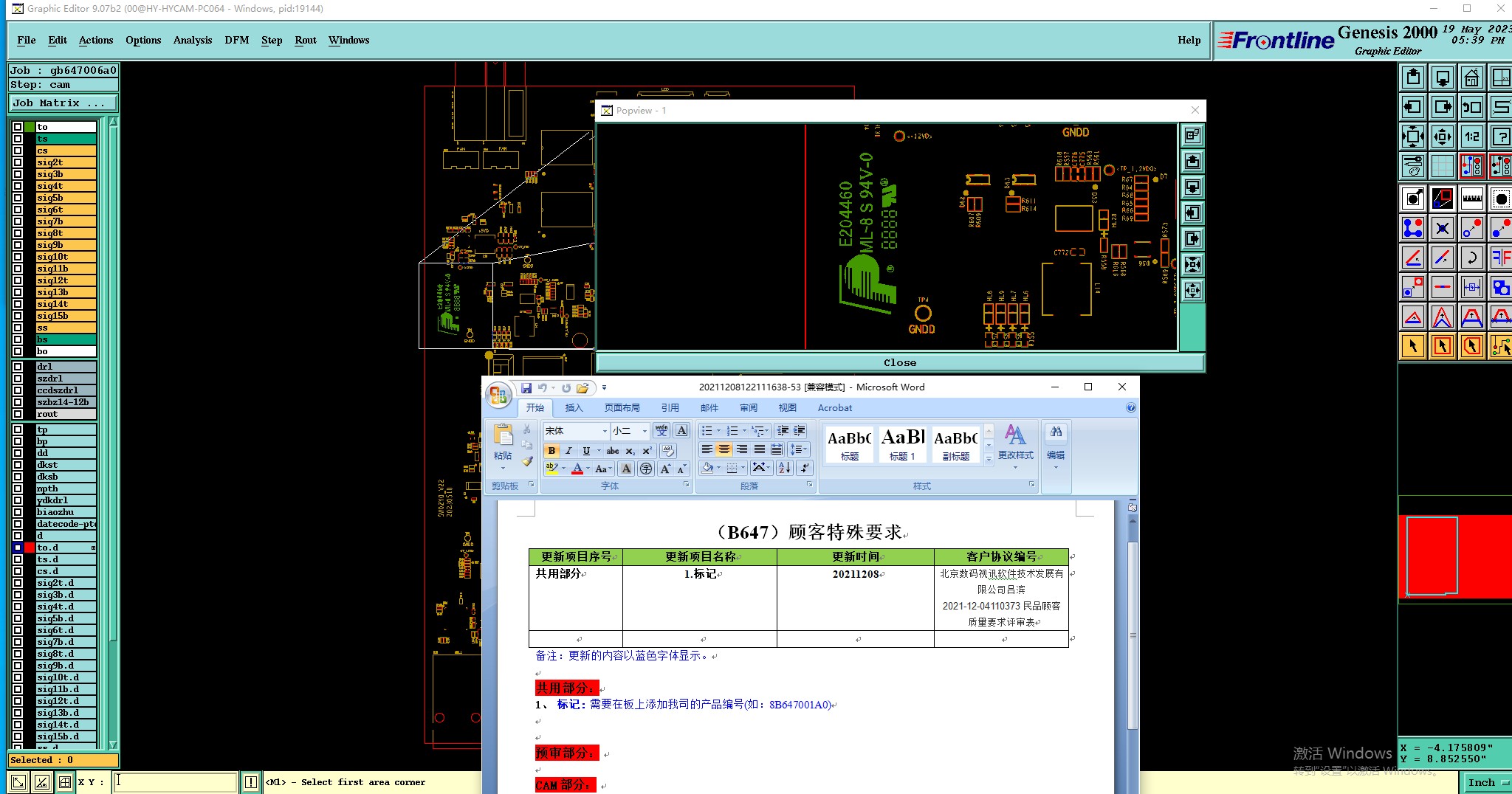The width and height of the screenshot is (1512, 794).
Task: Toggle the checkbox for layer npth
Action: 18,489
